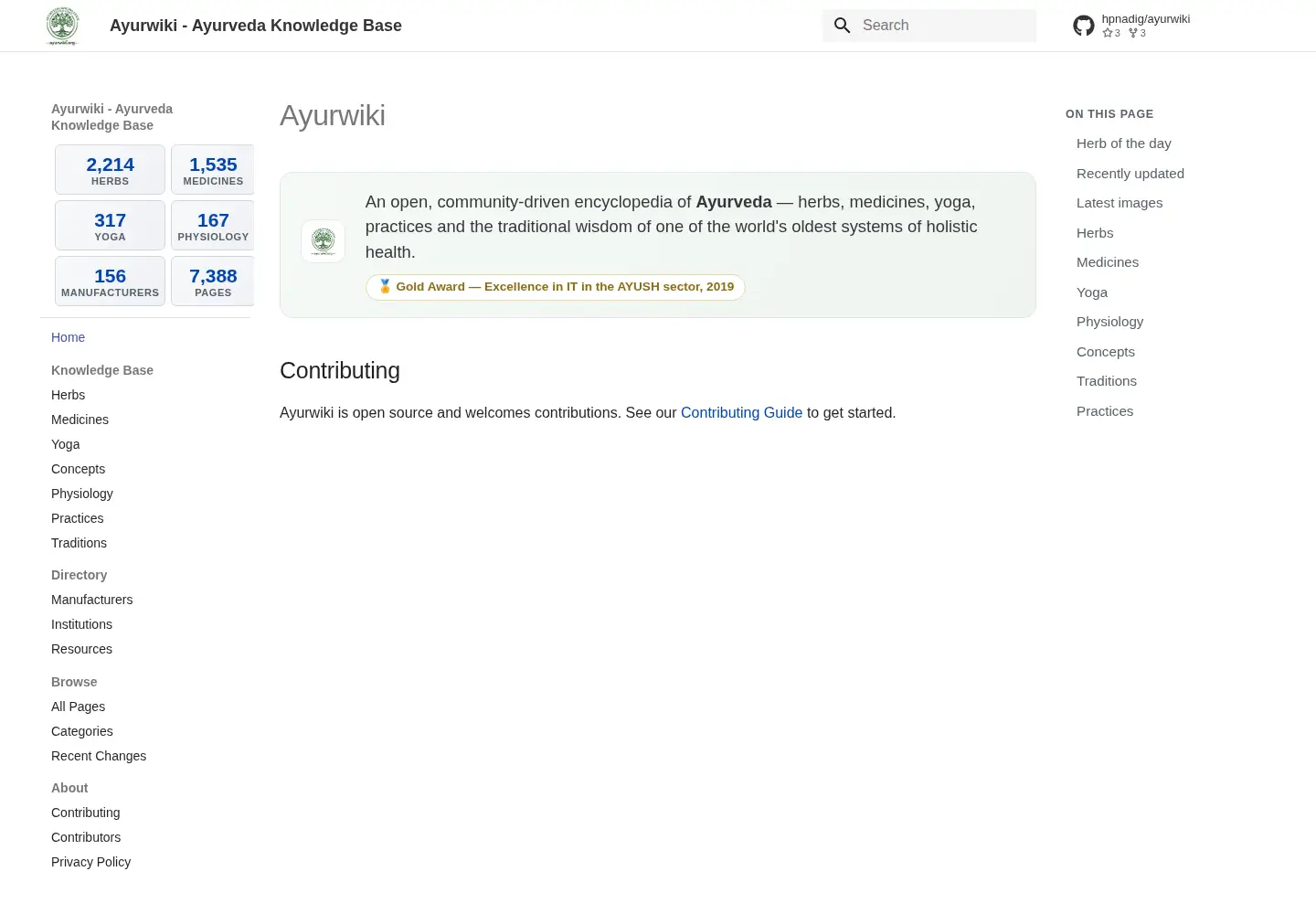The image size is (1316, 914).
Task: Select Yoga in the left sidebar navigation
Action: [65, 444]
